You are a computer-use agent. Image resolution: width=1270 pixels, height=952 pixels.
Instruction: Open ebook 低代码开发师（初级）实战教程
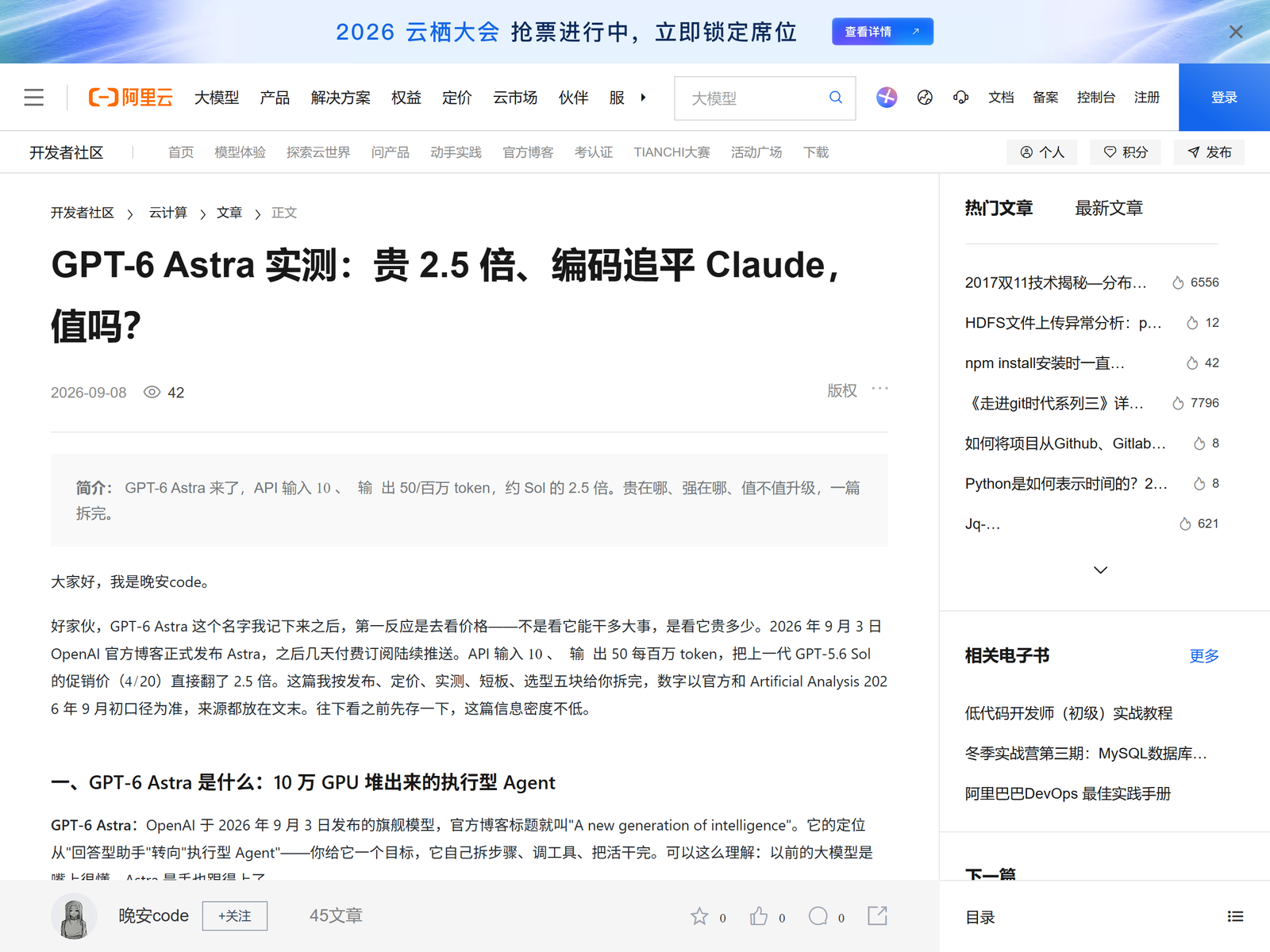1068,713
